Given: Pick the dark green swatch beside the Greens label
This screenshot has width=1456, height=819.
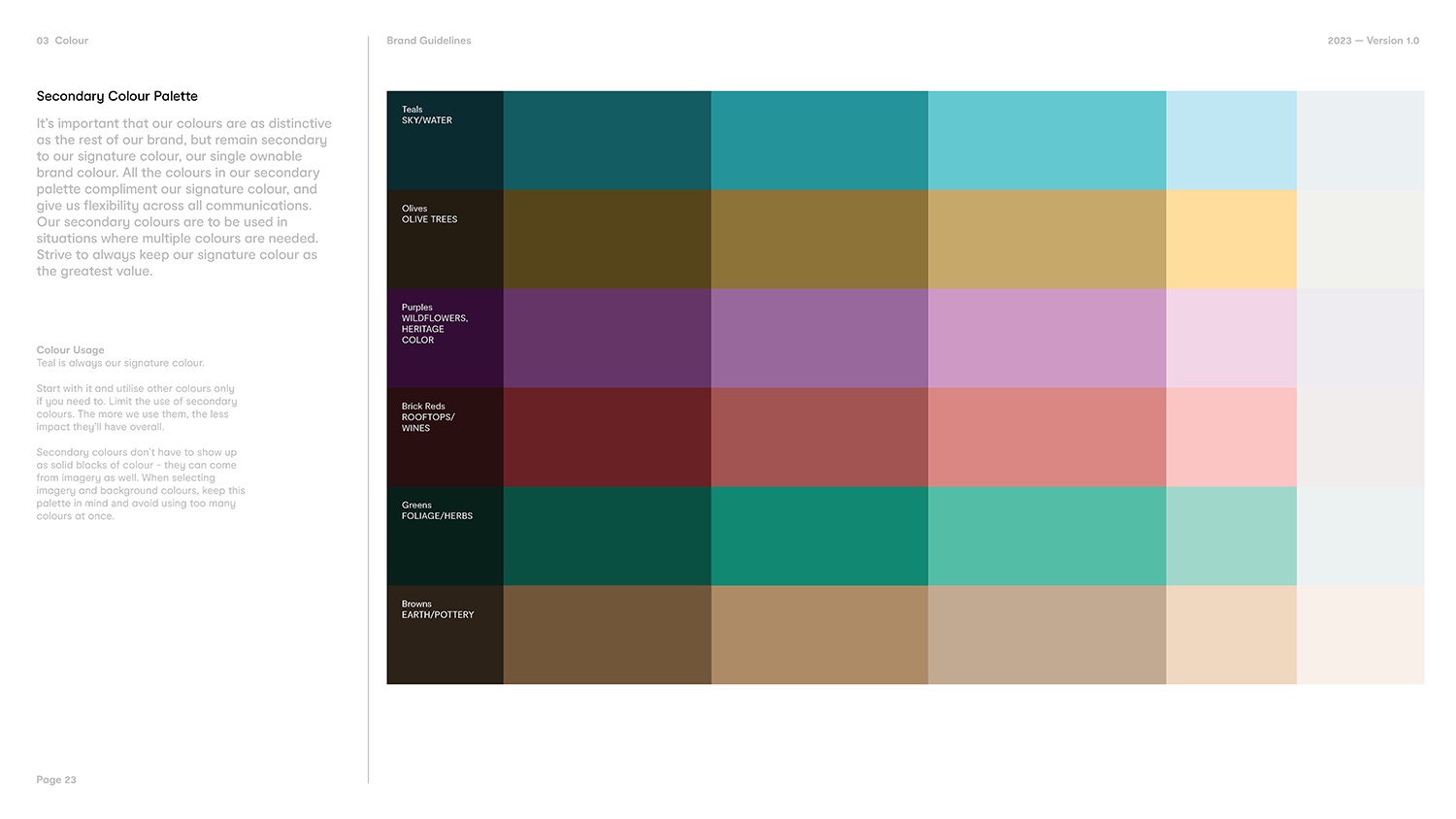Looking at the screenshot, I should click(608, 536).
